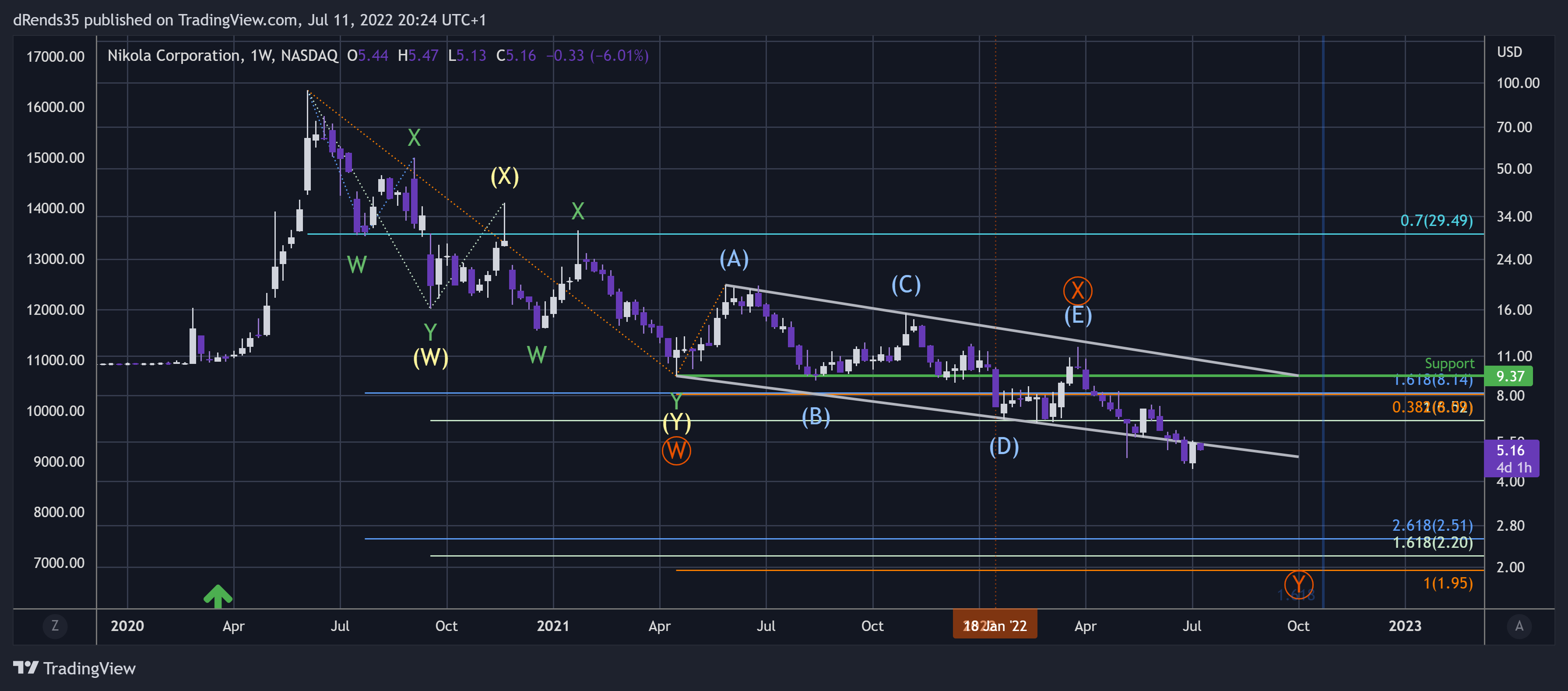This screenshot has height=691, width=1568.
Task: Click the Z timezone button on time axis
Action: 55,626
